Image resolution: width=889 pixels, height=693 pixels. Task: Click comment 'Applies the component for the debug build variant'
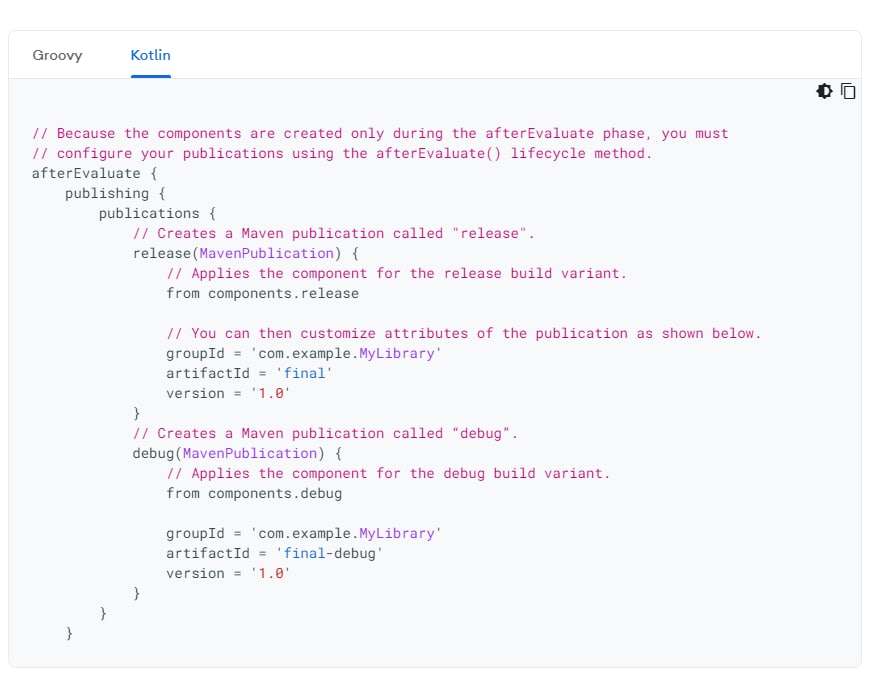click(388, 474)
